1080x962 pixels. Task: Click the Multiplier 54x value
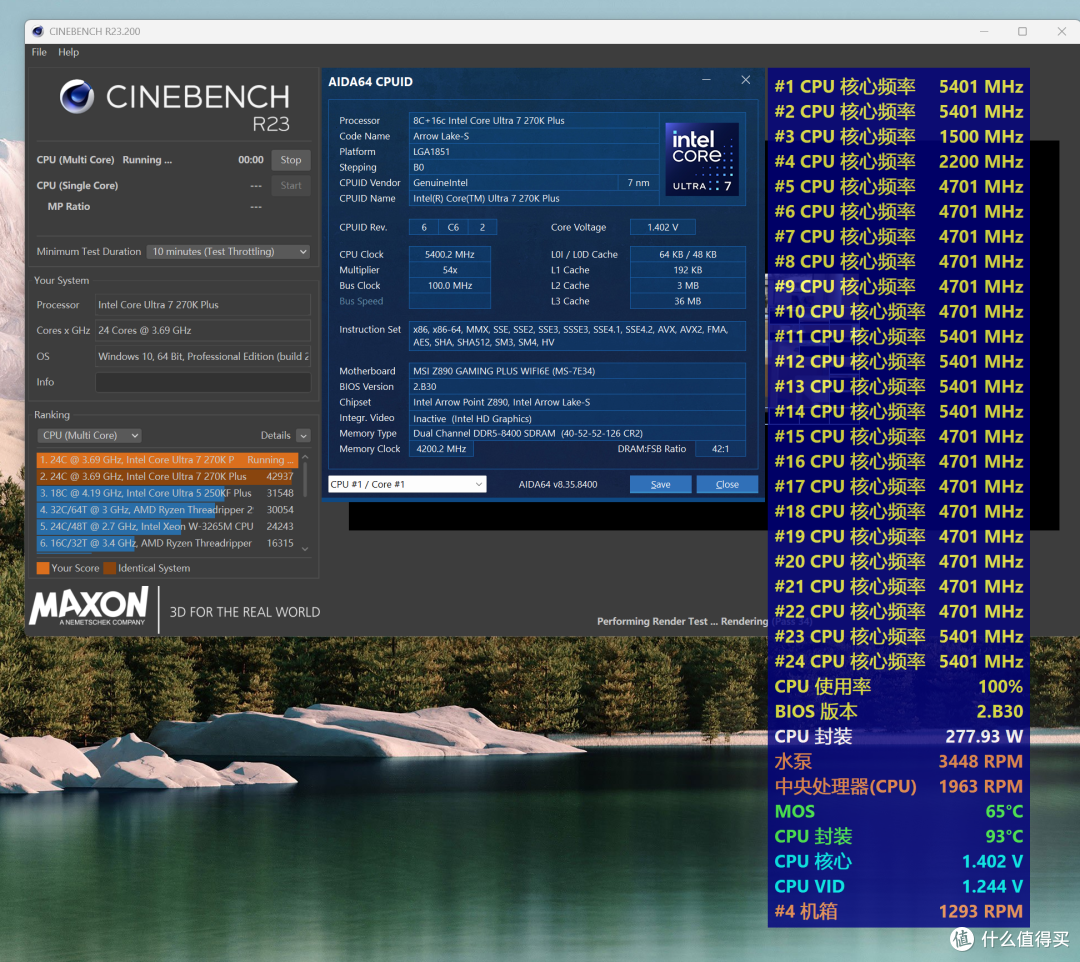coord(450,270)
